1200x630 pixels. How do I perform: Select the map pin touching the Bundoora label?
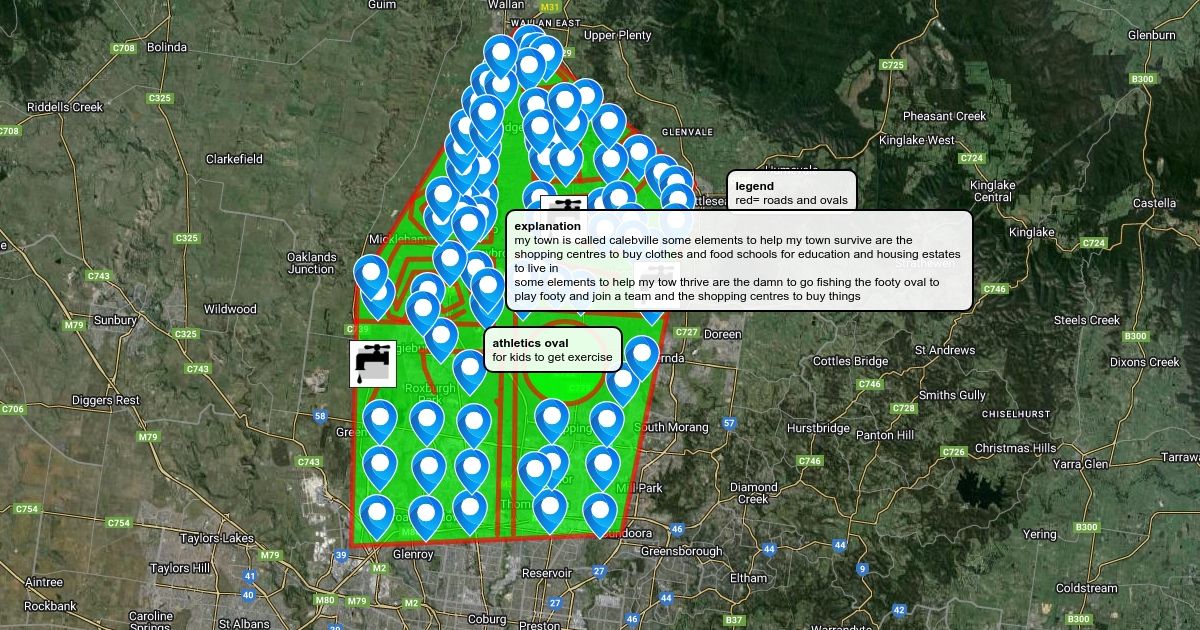[600, 513]
